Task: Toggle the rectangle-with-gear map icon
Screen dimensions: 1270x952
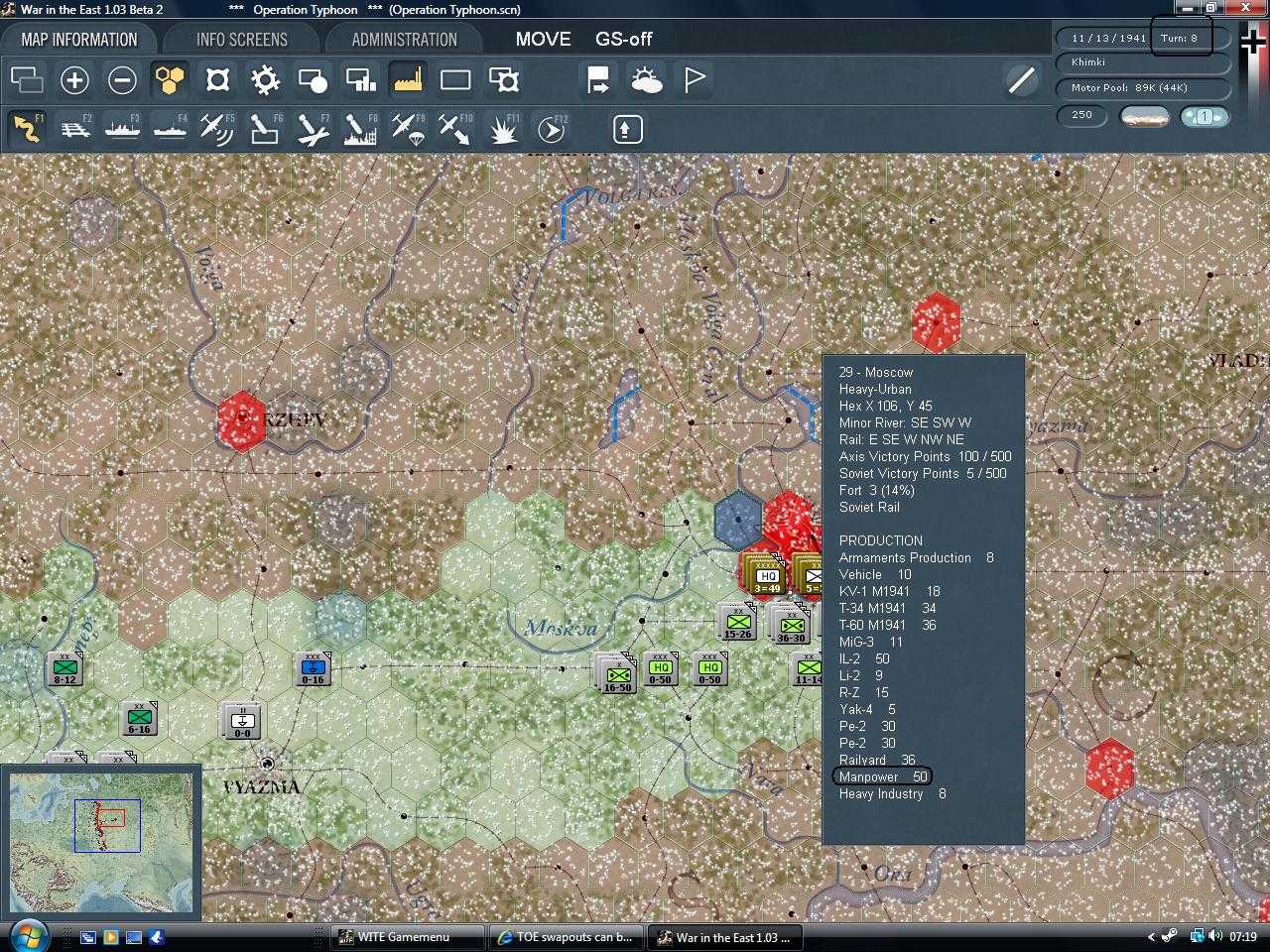Action: 503,79
